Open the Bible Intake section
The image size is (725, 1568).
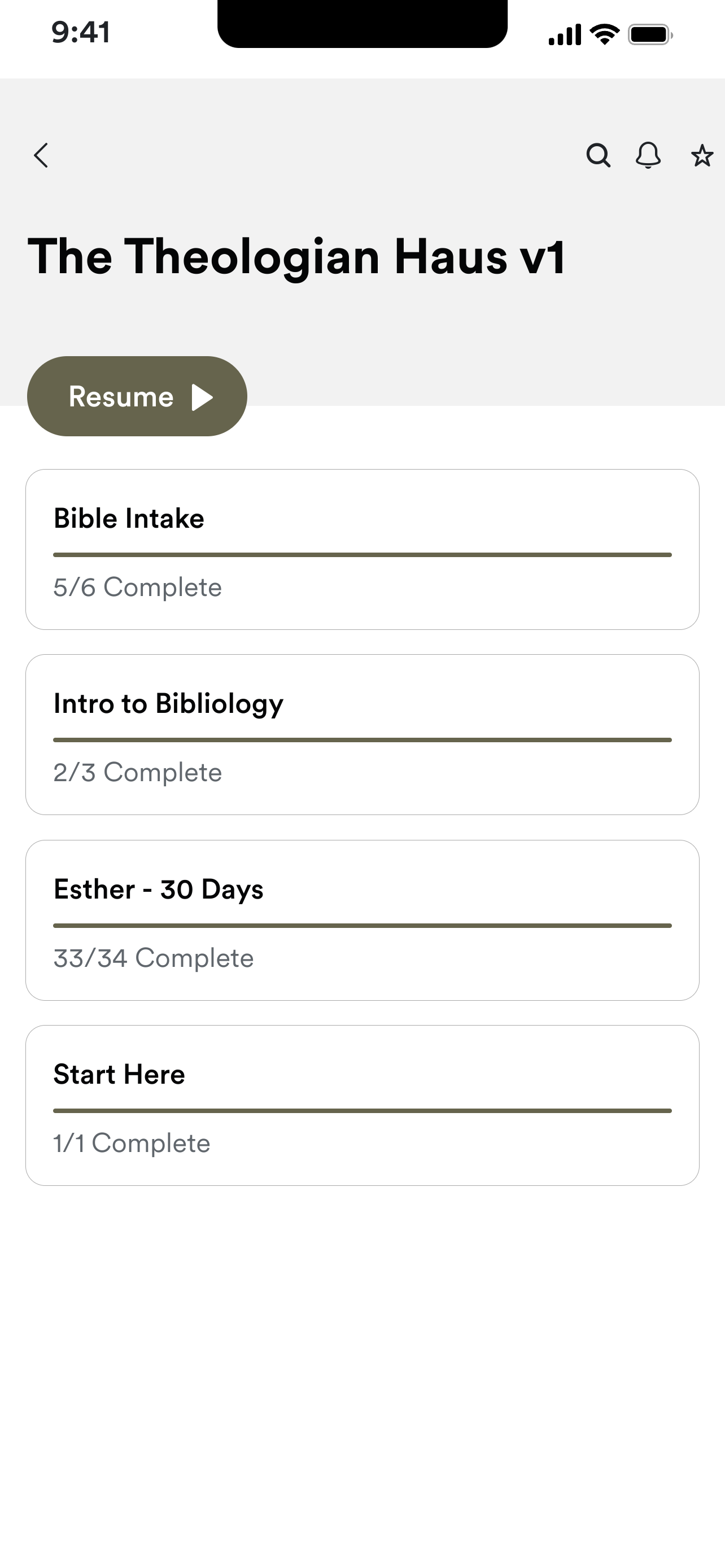click(x=362, y=549)
